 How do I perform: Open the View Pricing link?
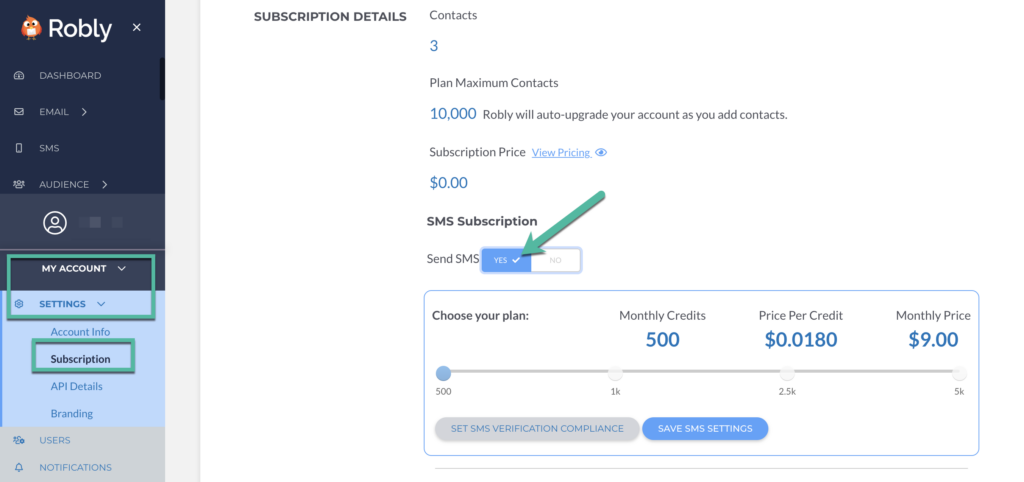pyautogui.click(x=560, y=153)
